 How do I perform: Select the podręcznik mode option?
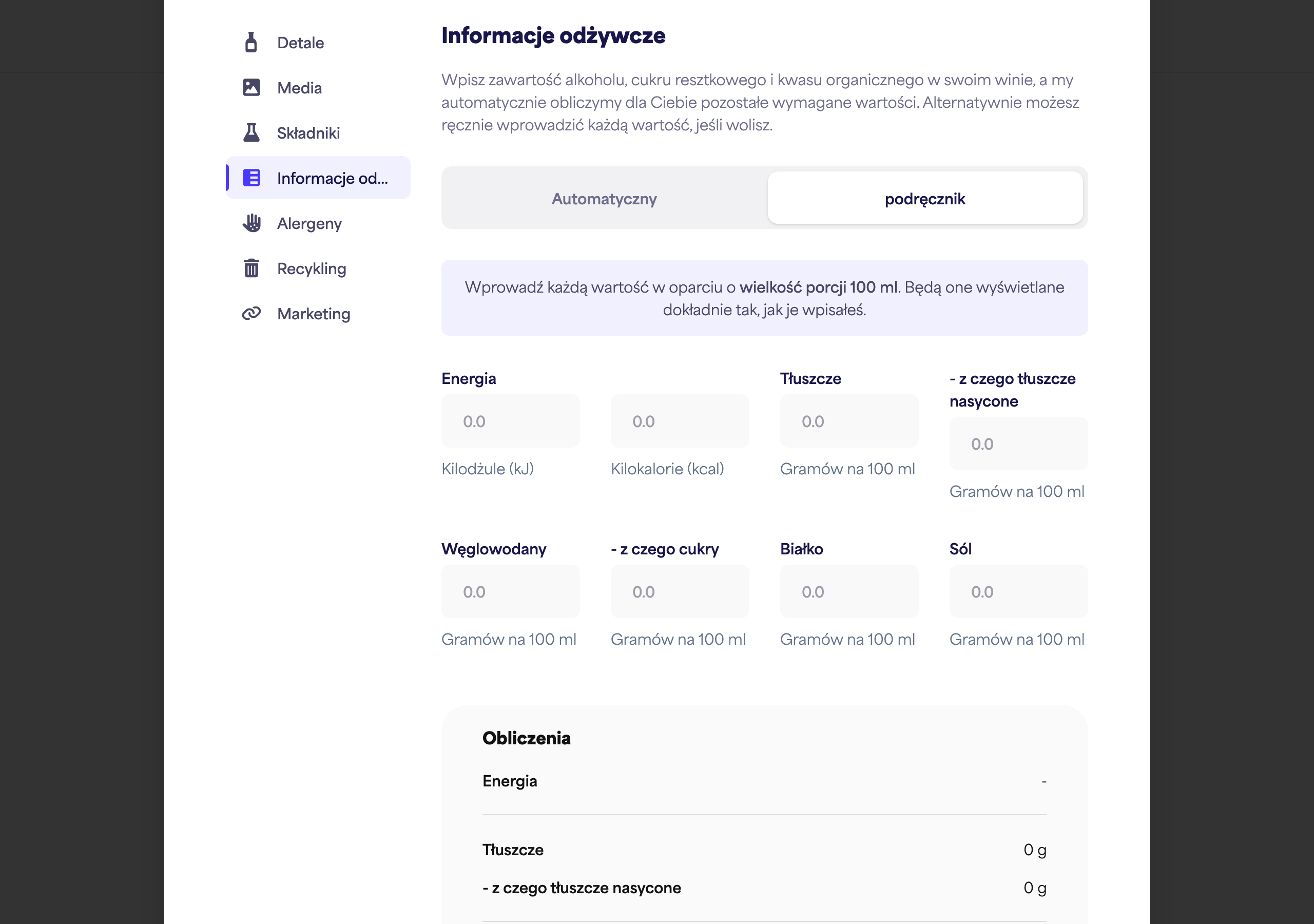(x=925, y=198)
